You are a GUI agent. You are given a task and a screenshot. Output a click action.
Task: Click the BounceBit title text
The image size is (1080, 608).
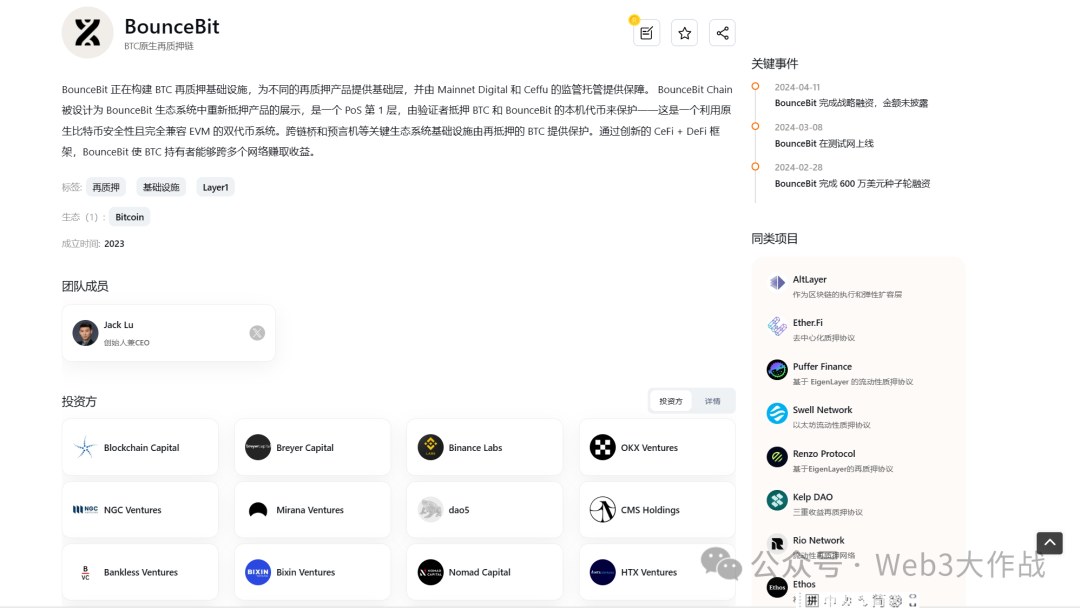172,26
